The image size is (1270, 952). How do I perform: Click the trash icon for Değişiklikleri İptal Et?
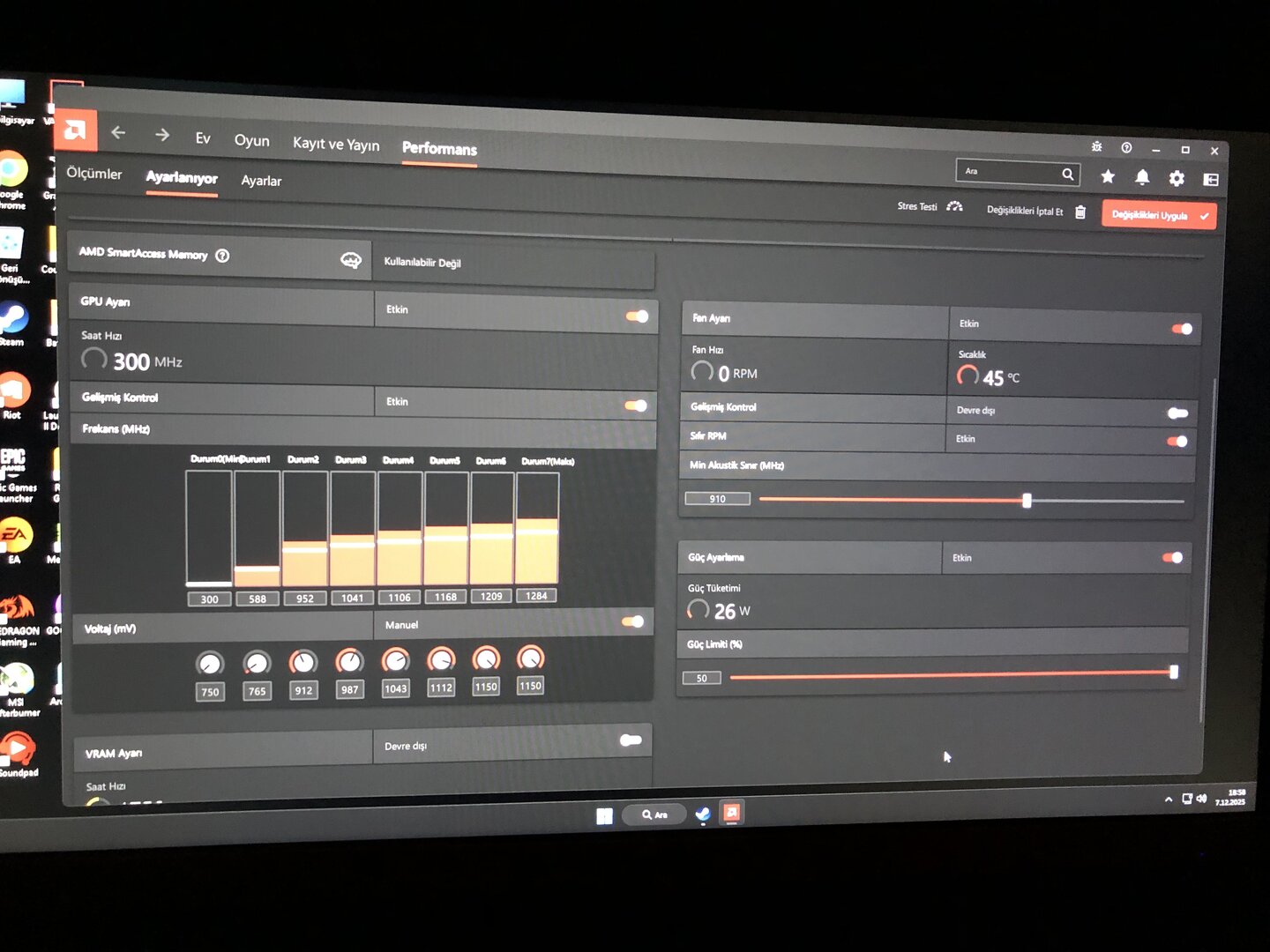click(x=1080, y=212)
